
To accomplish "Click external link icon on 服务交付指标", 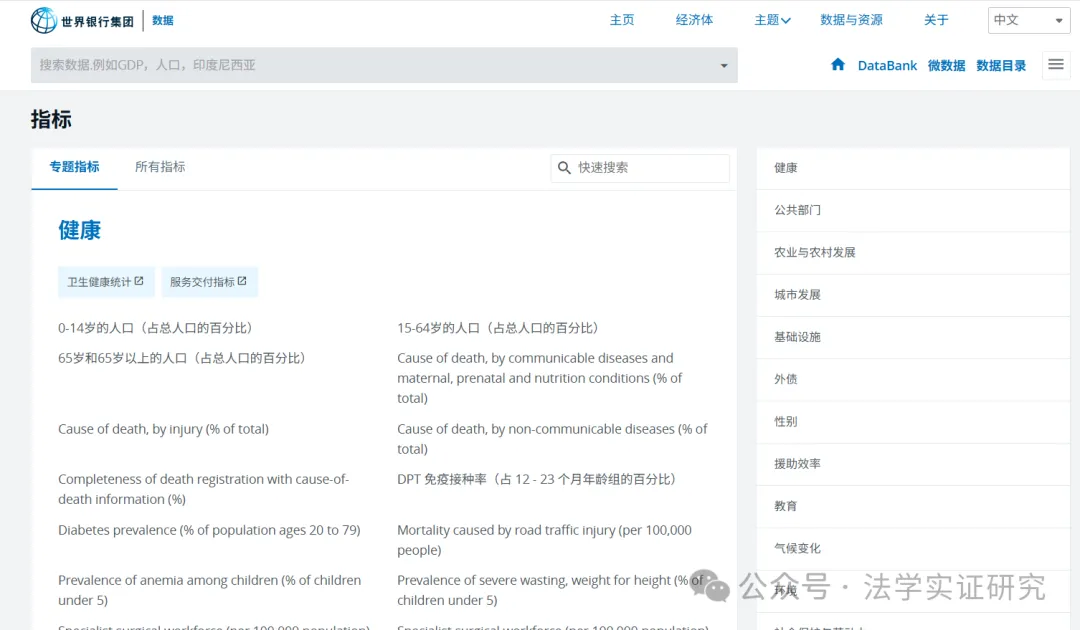I will pyautogui.click(x=242, y=281).
